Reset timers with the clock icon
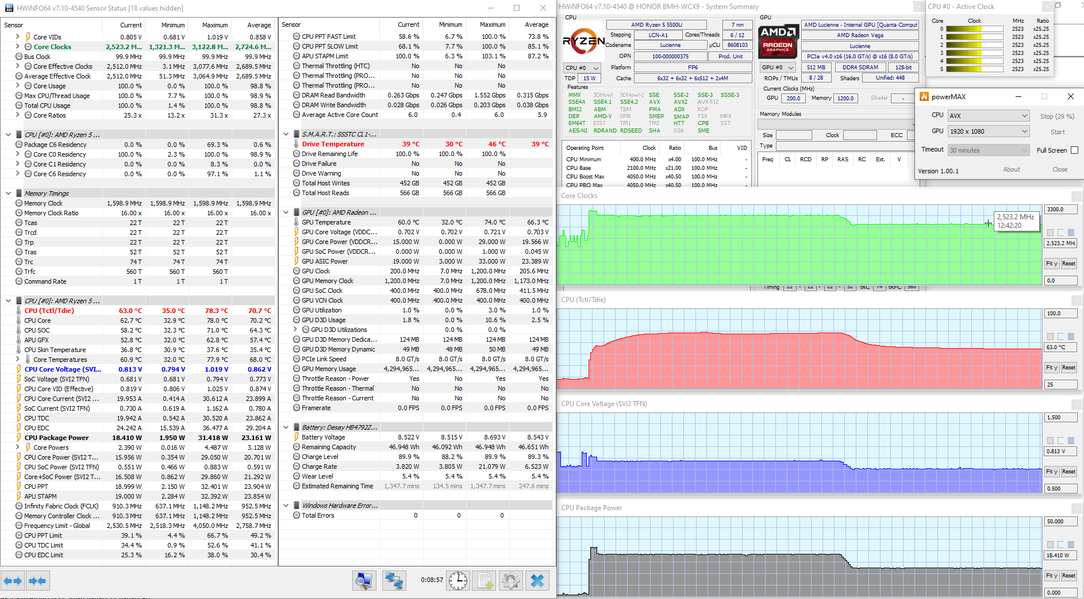This screenshot has height=599, width=1084. (x=457, y=580)
